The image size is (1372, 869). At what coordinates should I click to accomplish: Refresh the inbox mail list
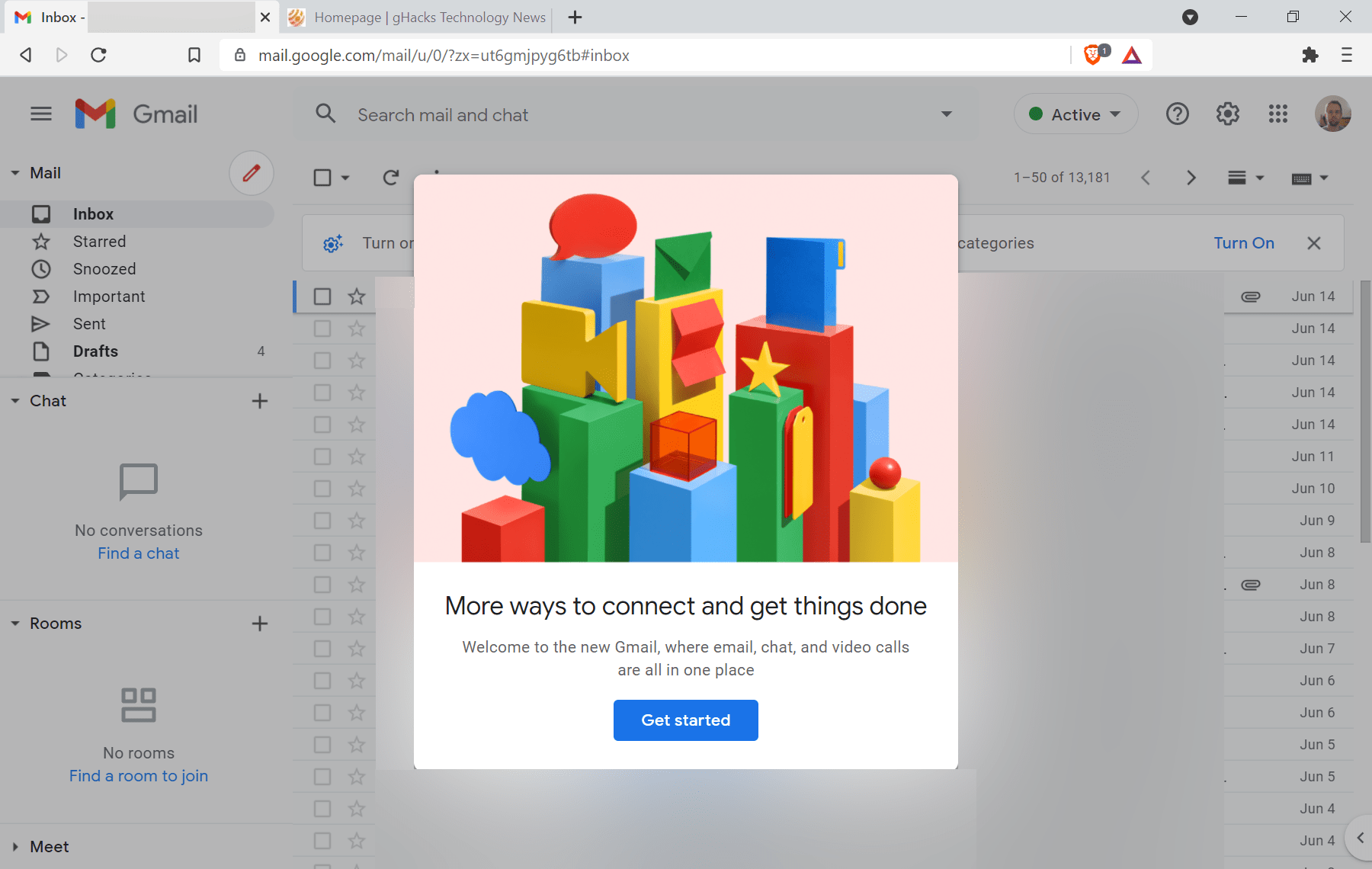[x=390, y=177]
